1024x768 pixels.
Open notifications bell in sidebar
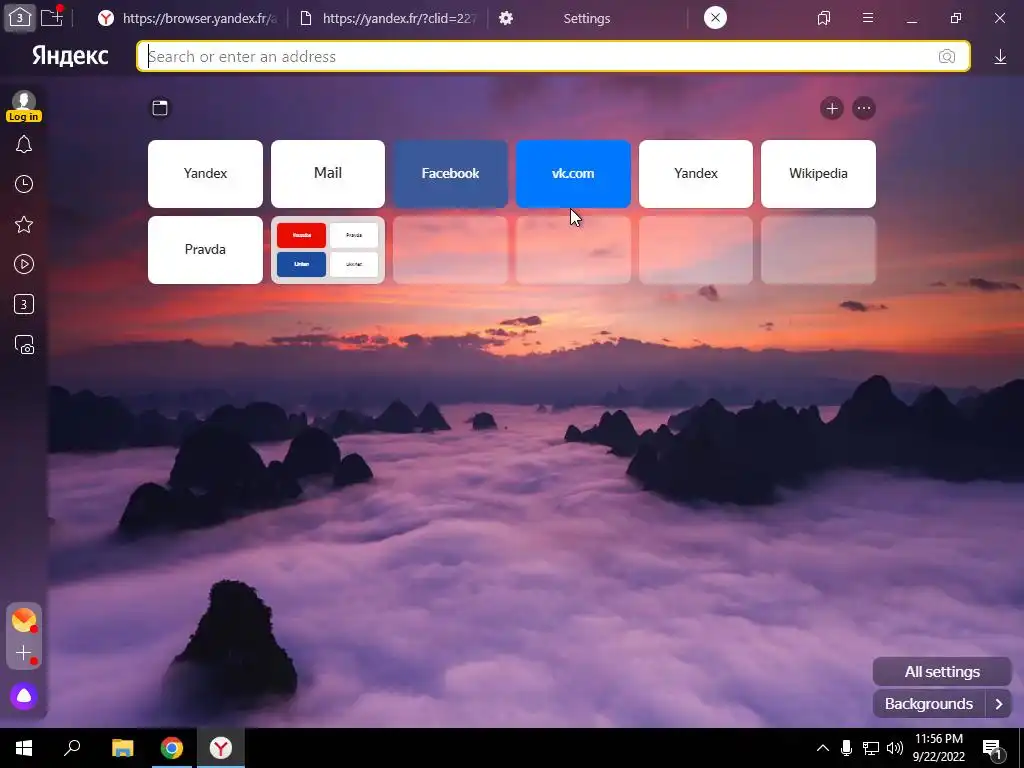tap(24, 144)
